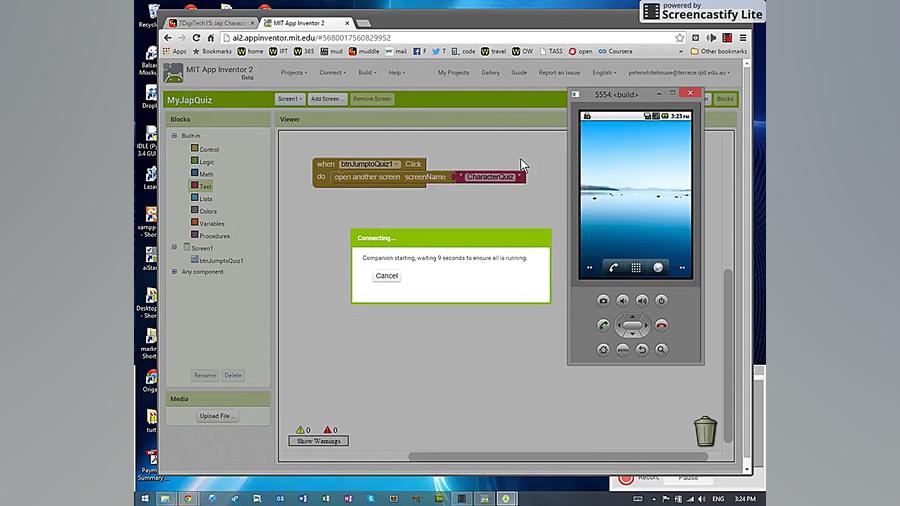This screenshot has width=900, height=506.
Task: Click the red errors triangle icon
Action: click(x=327, y=430)
